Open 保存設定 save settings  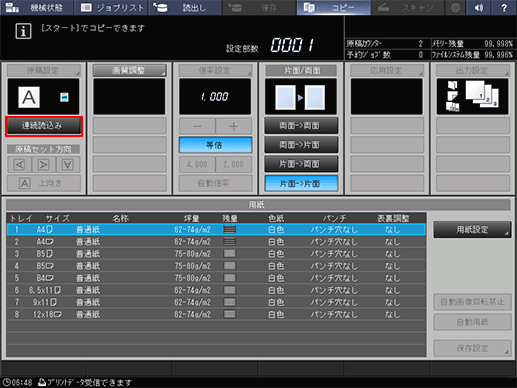click(472, 348)
